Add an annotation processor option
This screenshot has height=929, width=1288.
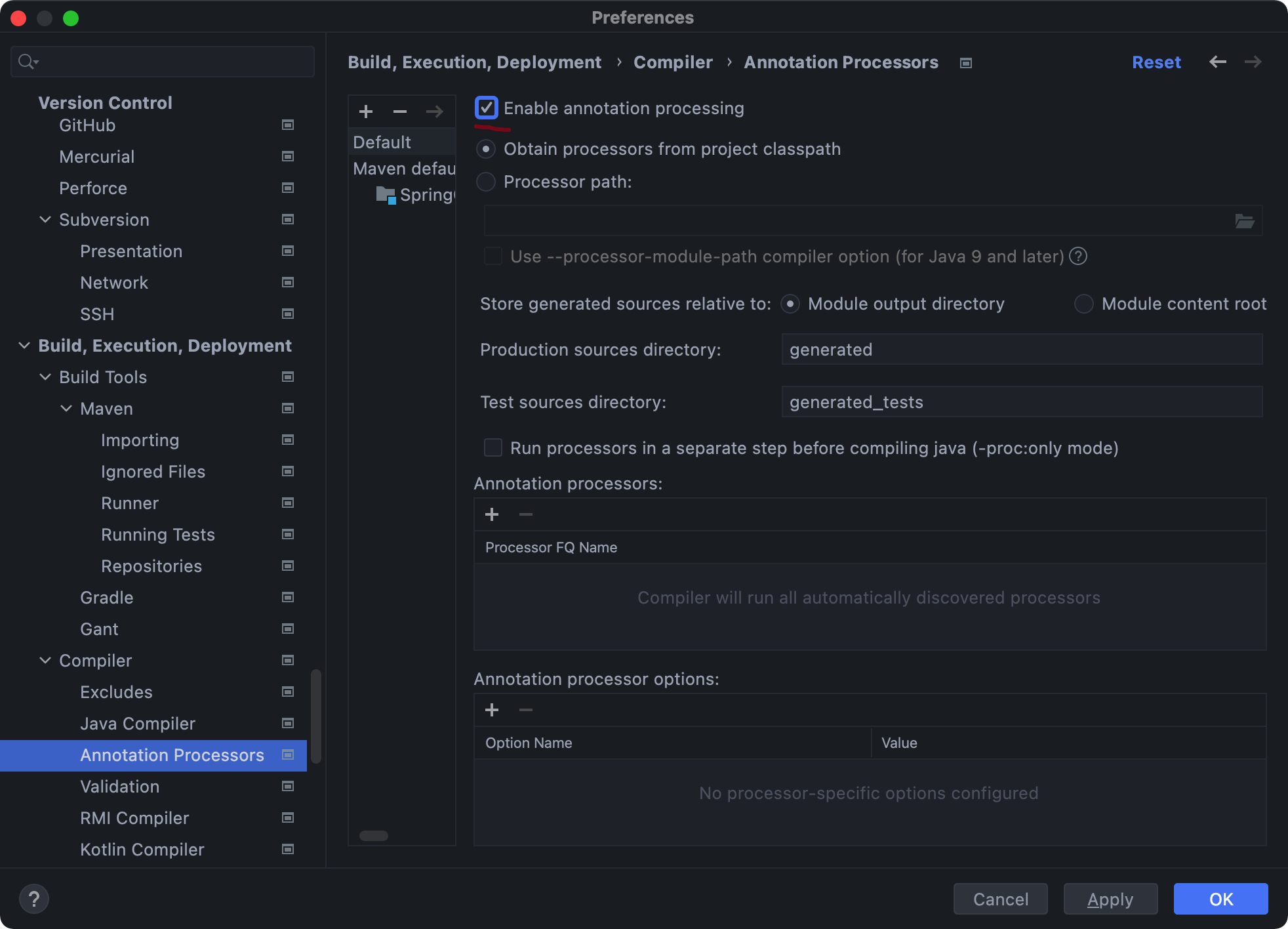pos(492,710)
